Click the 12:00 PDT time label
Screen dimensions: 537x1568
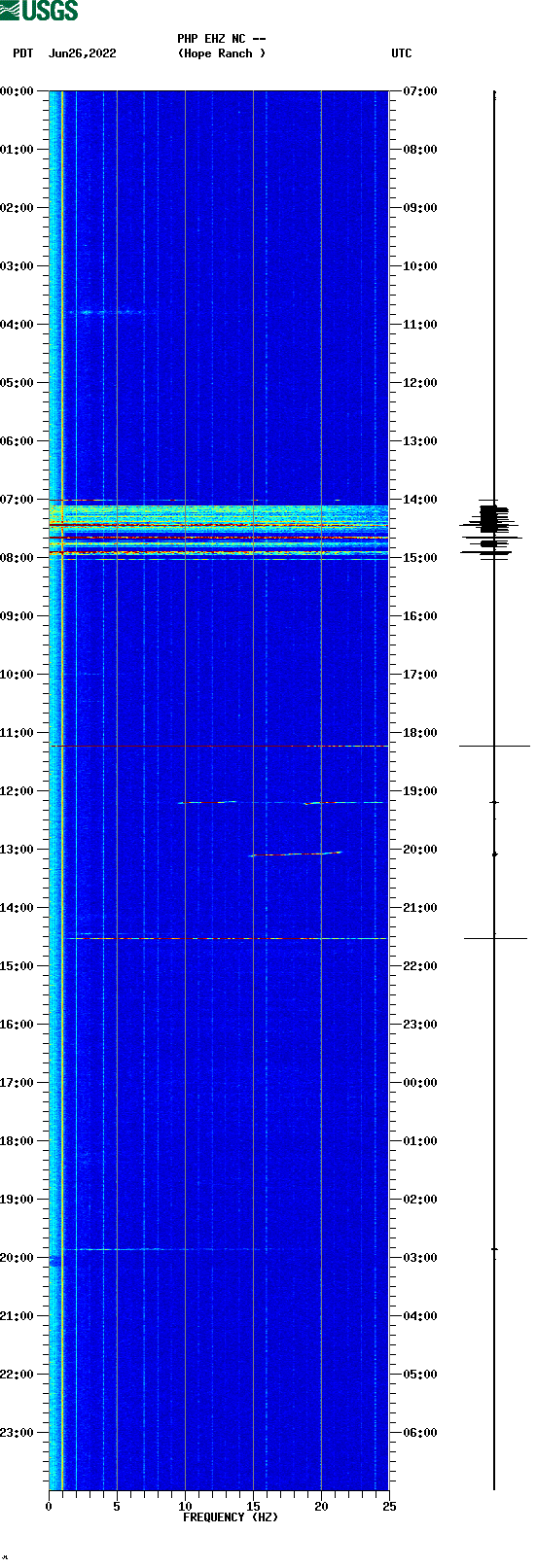(17, 791)
